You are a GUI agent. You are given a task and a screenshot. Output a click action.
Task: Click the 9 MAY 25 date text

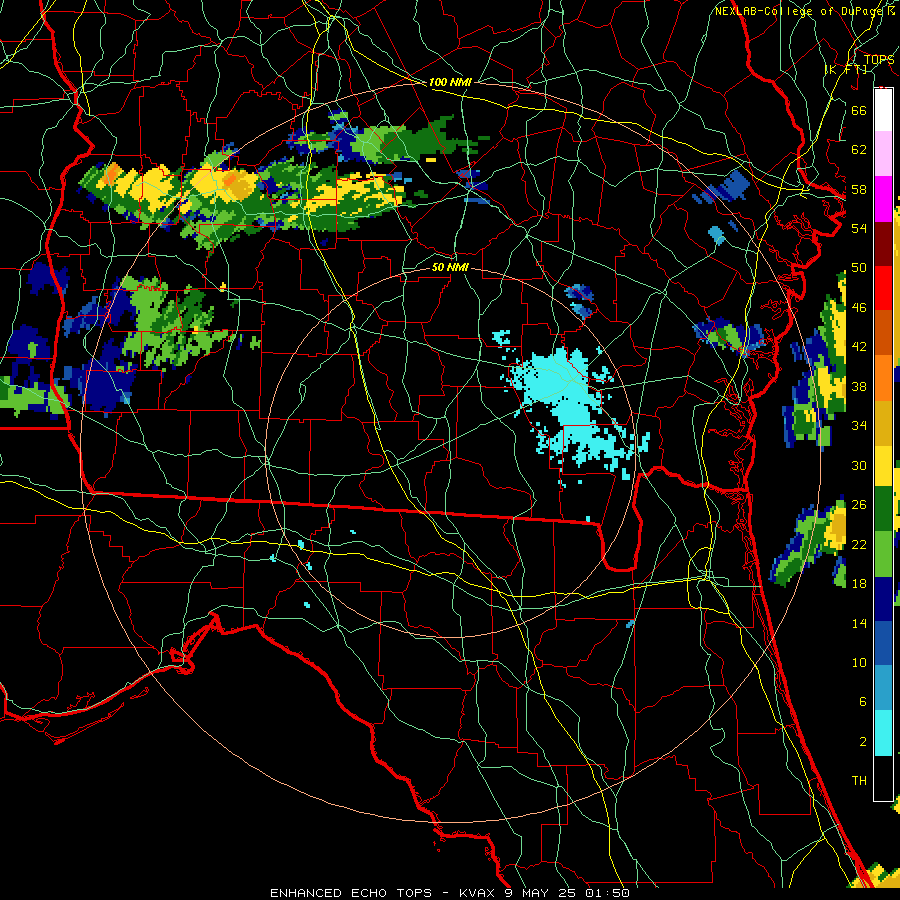(542, 893)
